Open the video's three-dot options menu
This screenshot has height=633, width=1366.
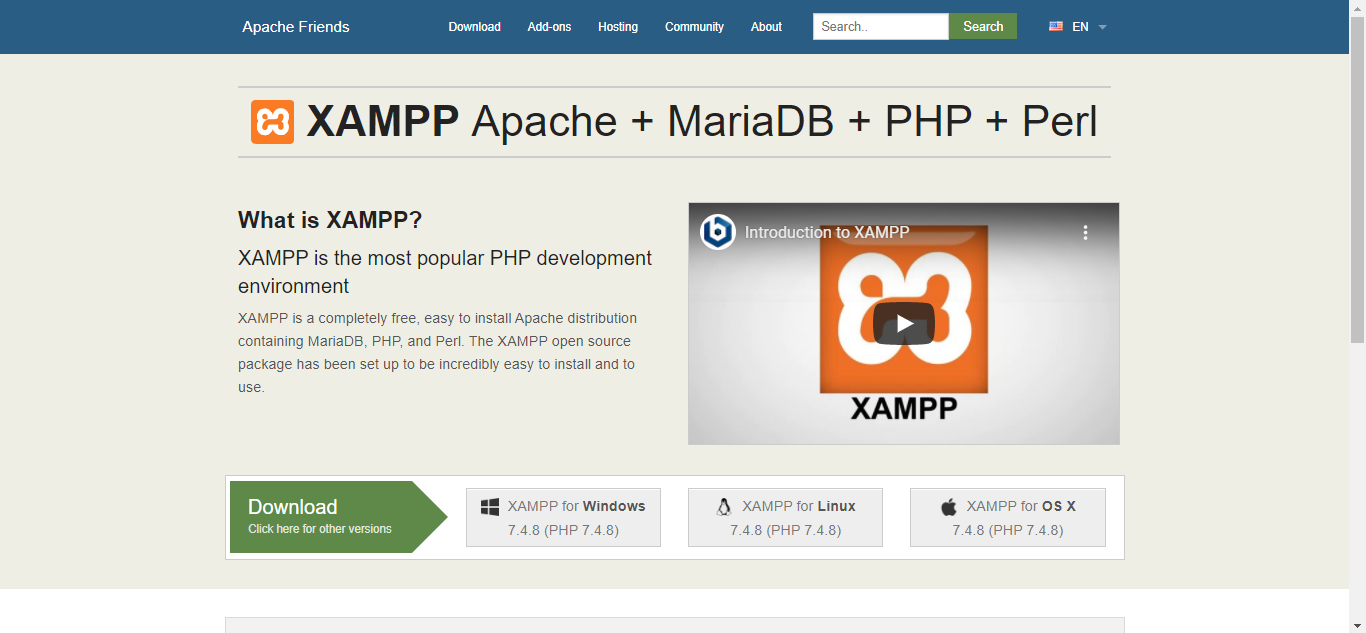tap(1085, 232)
